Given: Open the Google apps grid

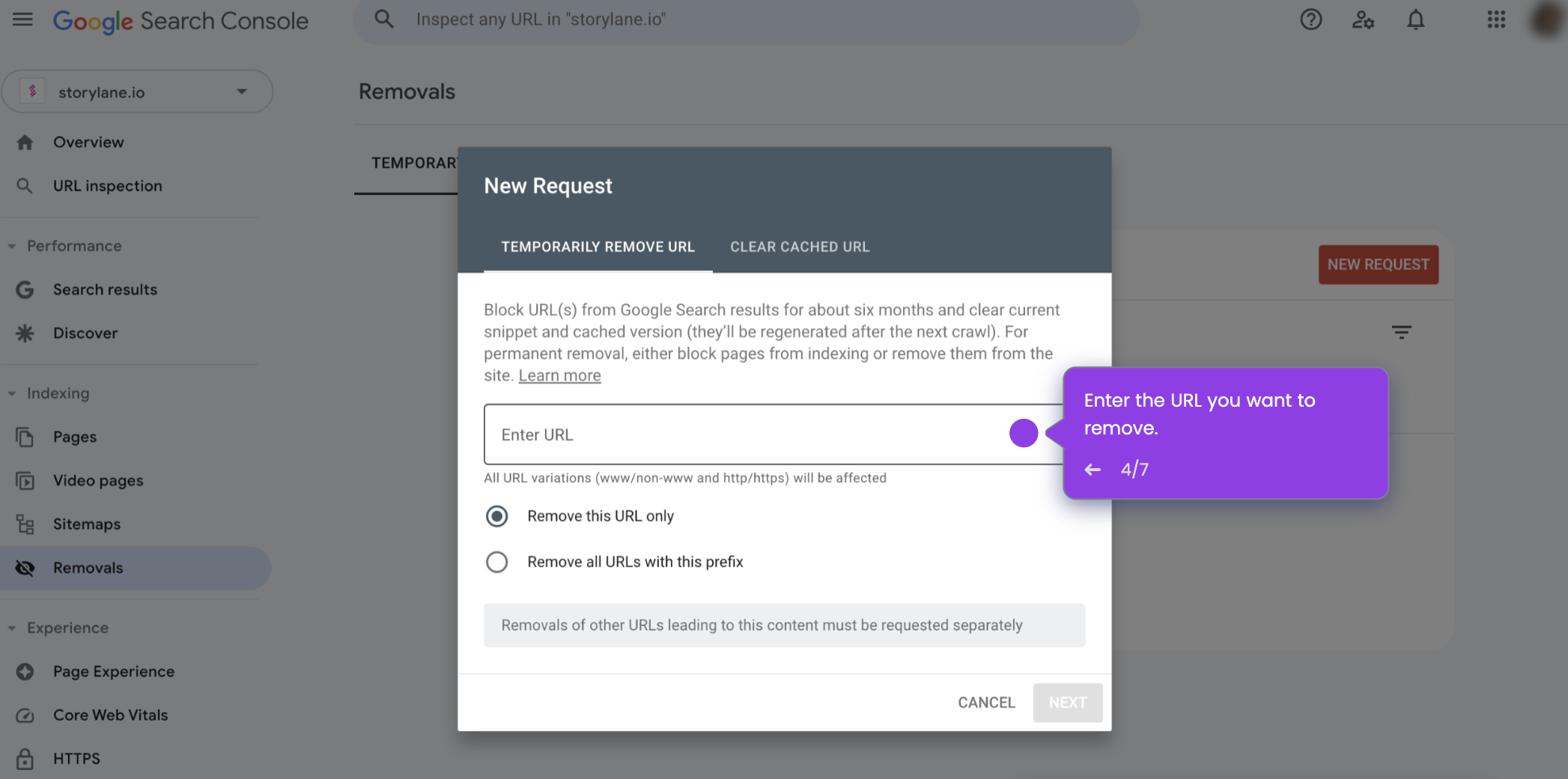Looking at the screenshot, I should coord(1496,19).
